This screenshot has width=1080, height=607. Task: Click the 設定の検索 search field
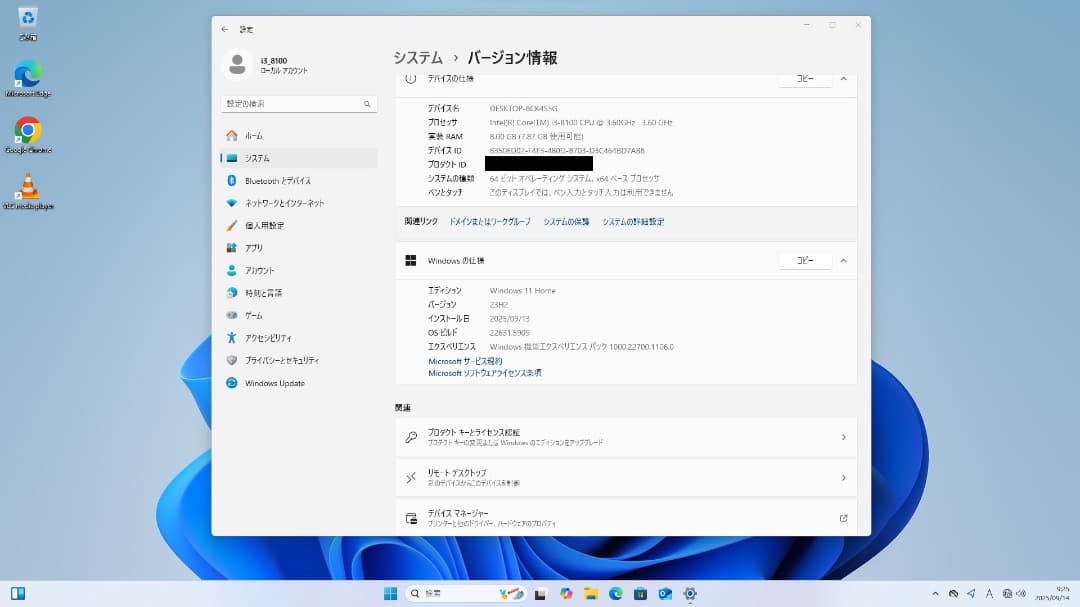tap(298, 103)
